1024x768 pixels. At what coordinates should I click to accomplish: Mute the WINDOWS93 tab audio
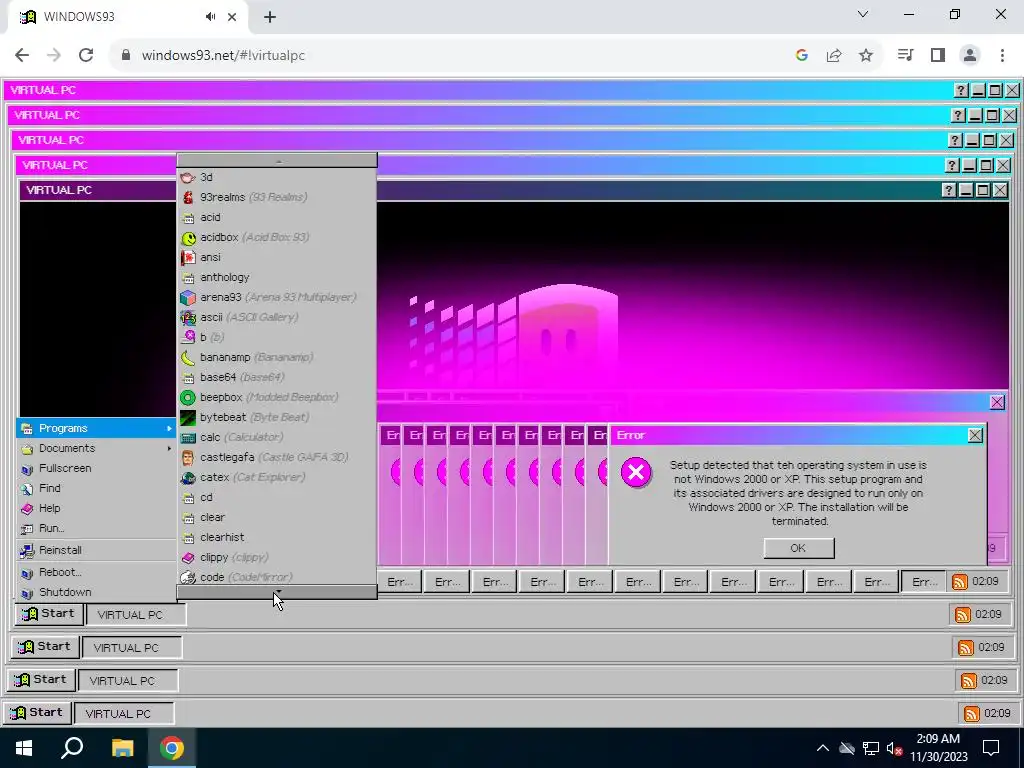(210, 17)
